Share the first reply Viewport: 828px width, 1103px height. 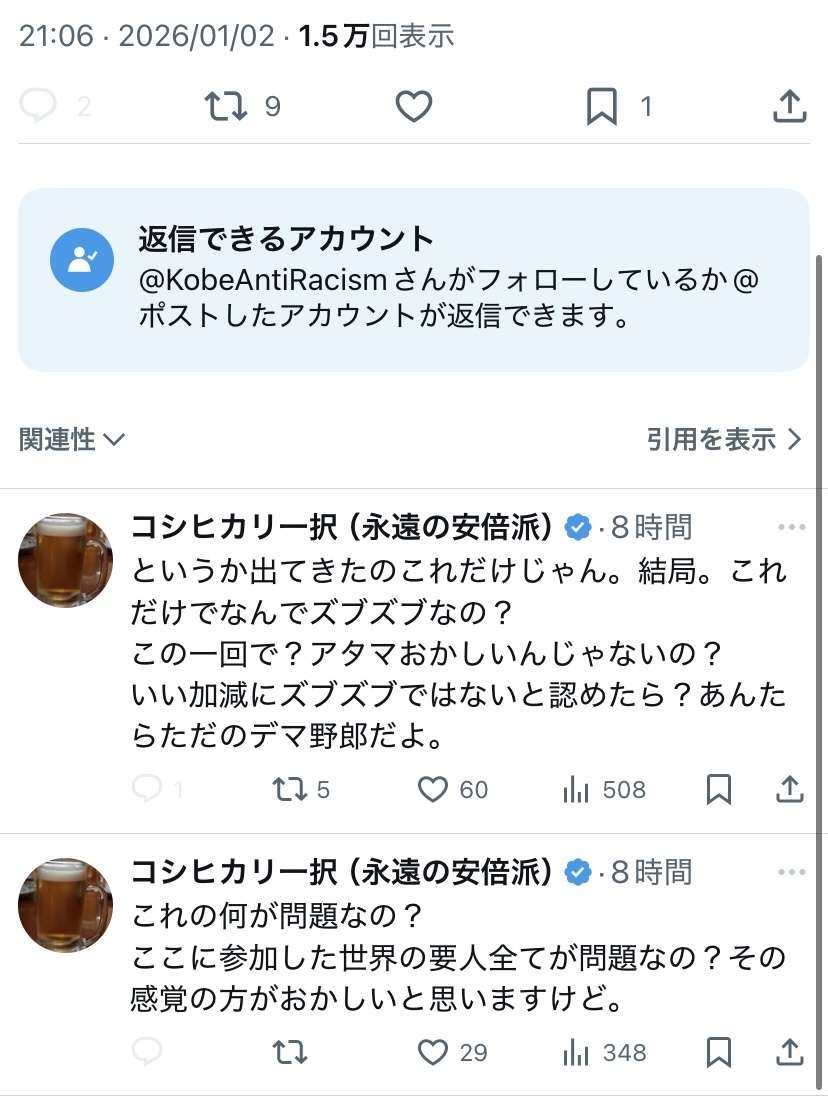pos(790,790)
